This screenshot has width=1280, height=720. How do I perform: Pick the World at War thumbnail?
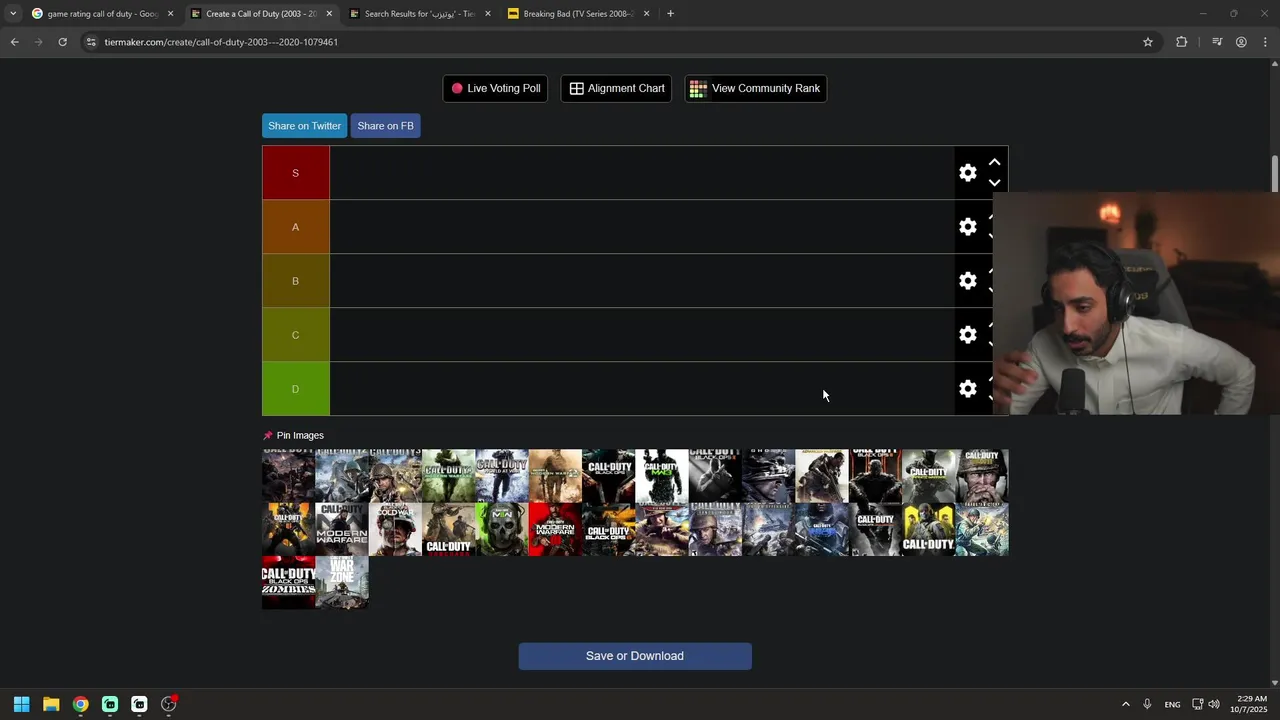(502, 476)
